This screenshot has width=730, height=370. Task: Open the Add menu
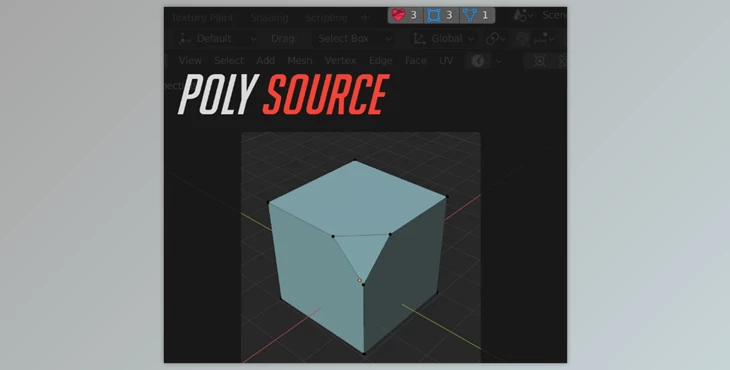tap(265, 61)
